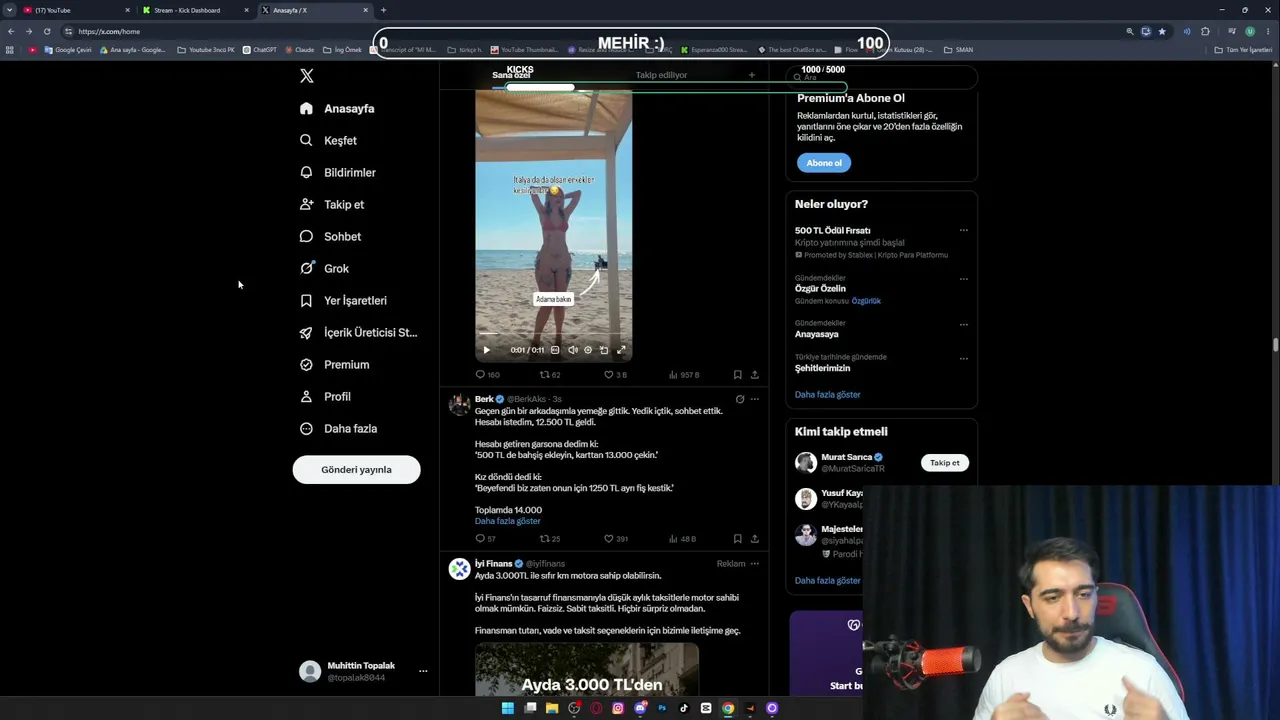The image size is (1280, 720).
Task: Open Windows Start menu
Action: tap(508, 708)
